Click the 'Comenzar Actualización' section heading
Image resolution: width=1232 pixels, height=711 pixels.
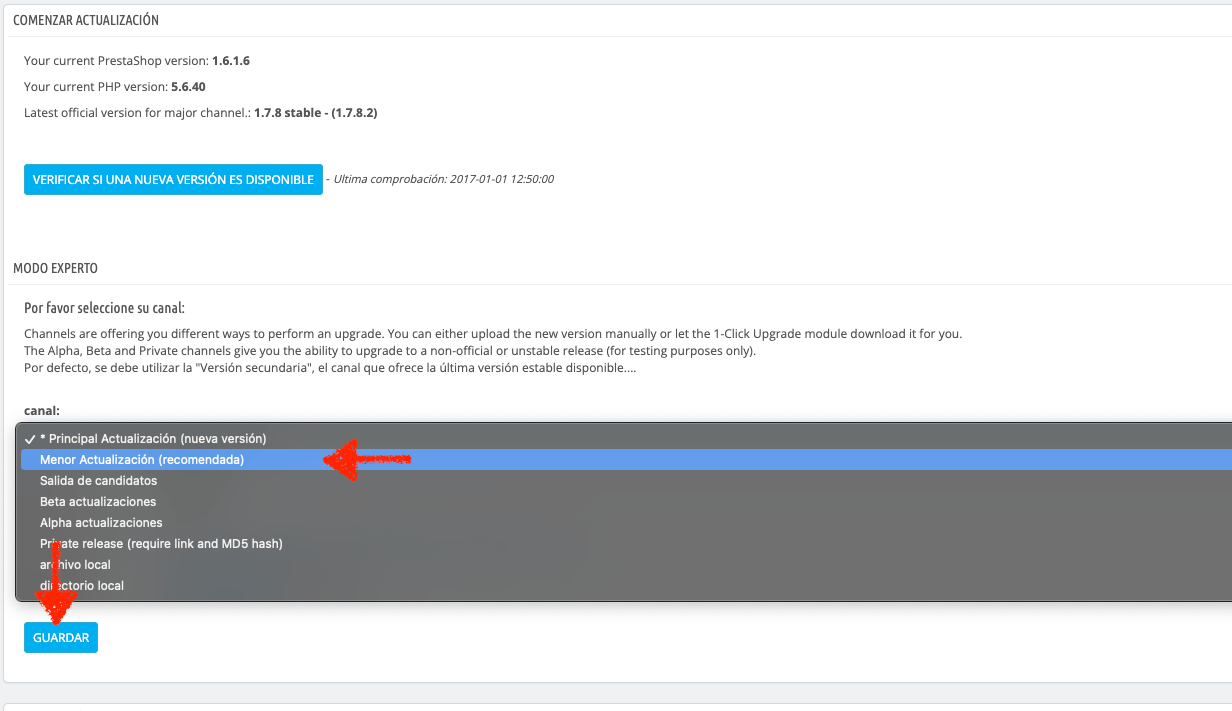(x=86, y=20)
